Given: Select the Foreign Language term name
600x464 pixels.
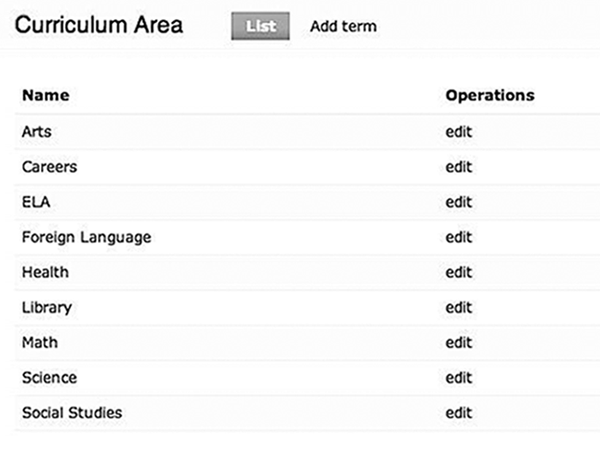Looking at the screenshot, I should pyautogui.click(x=86, y=237).
